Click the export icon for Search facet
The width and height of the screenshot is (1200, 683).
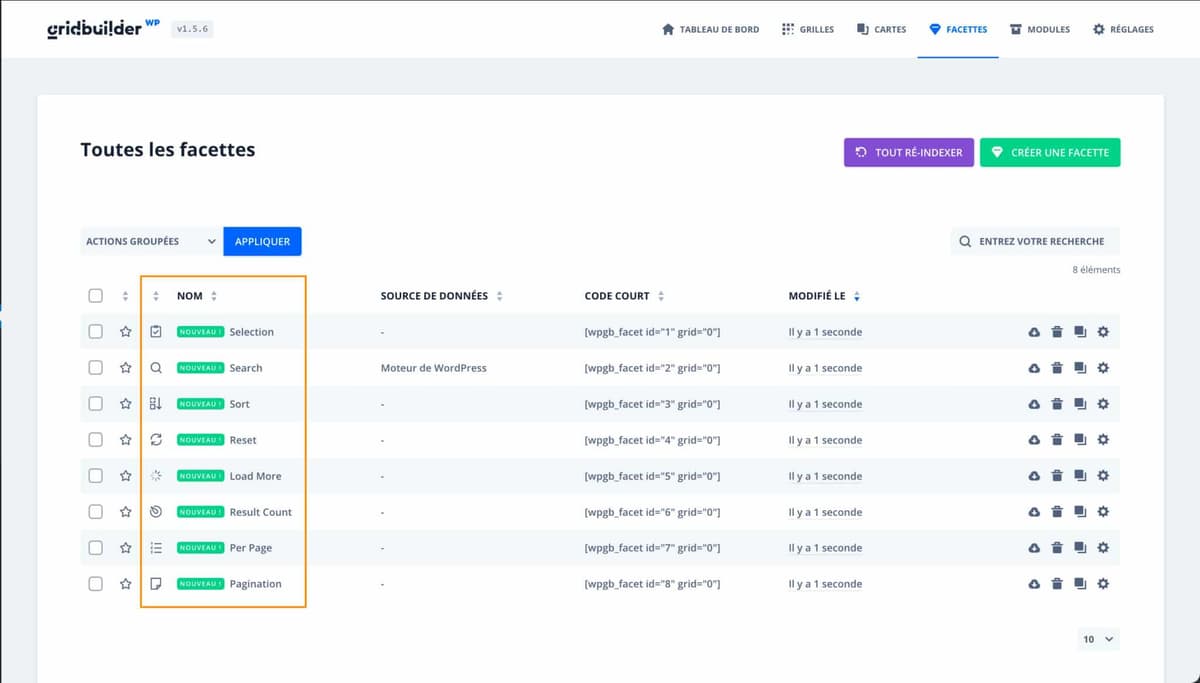pos(1034,368)
